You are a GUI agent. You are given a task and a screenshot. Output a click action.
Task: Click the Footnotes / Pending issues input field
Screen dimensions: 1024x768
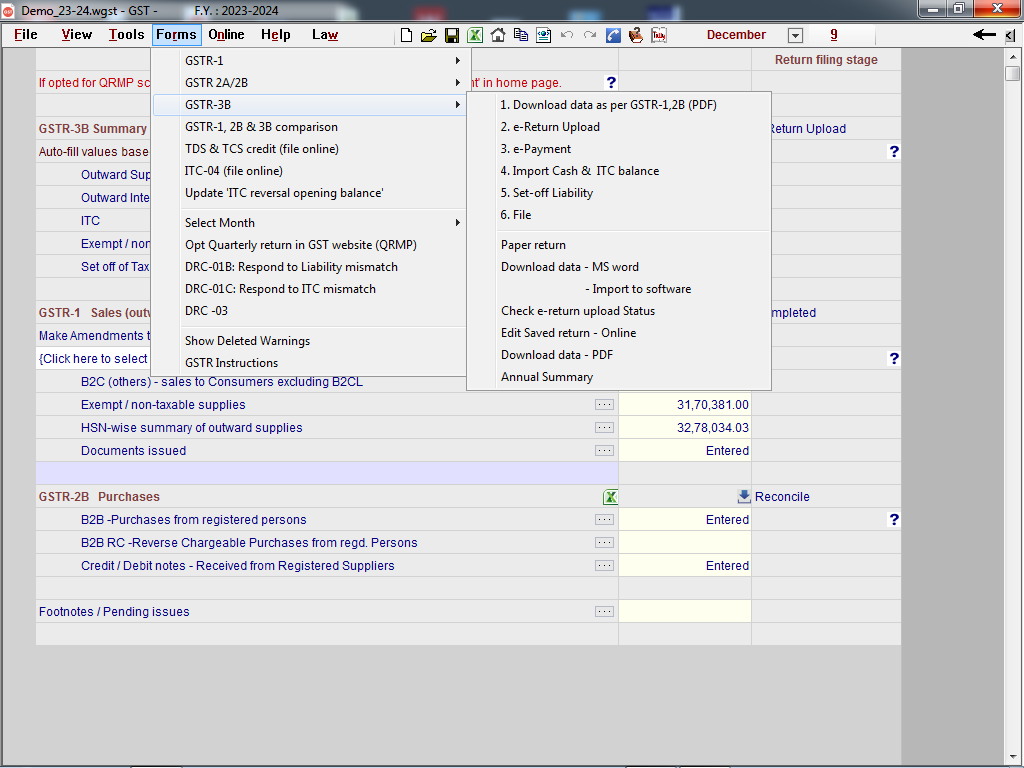(x=684, y=612)
